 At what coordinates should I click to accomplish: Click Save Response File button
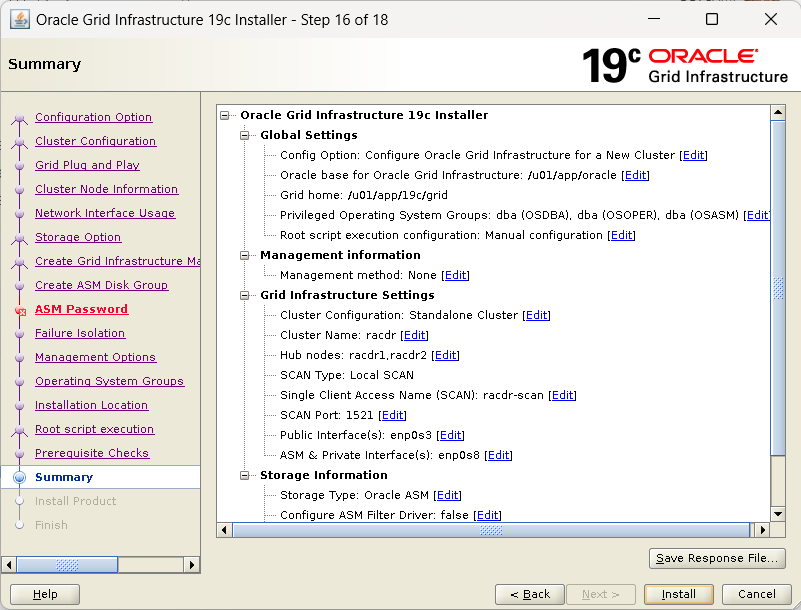pos(717,558)
